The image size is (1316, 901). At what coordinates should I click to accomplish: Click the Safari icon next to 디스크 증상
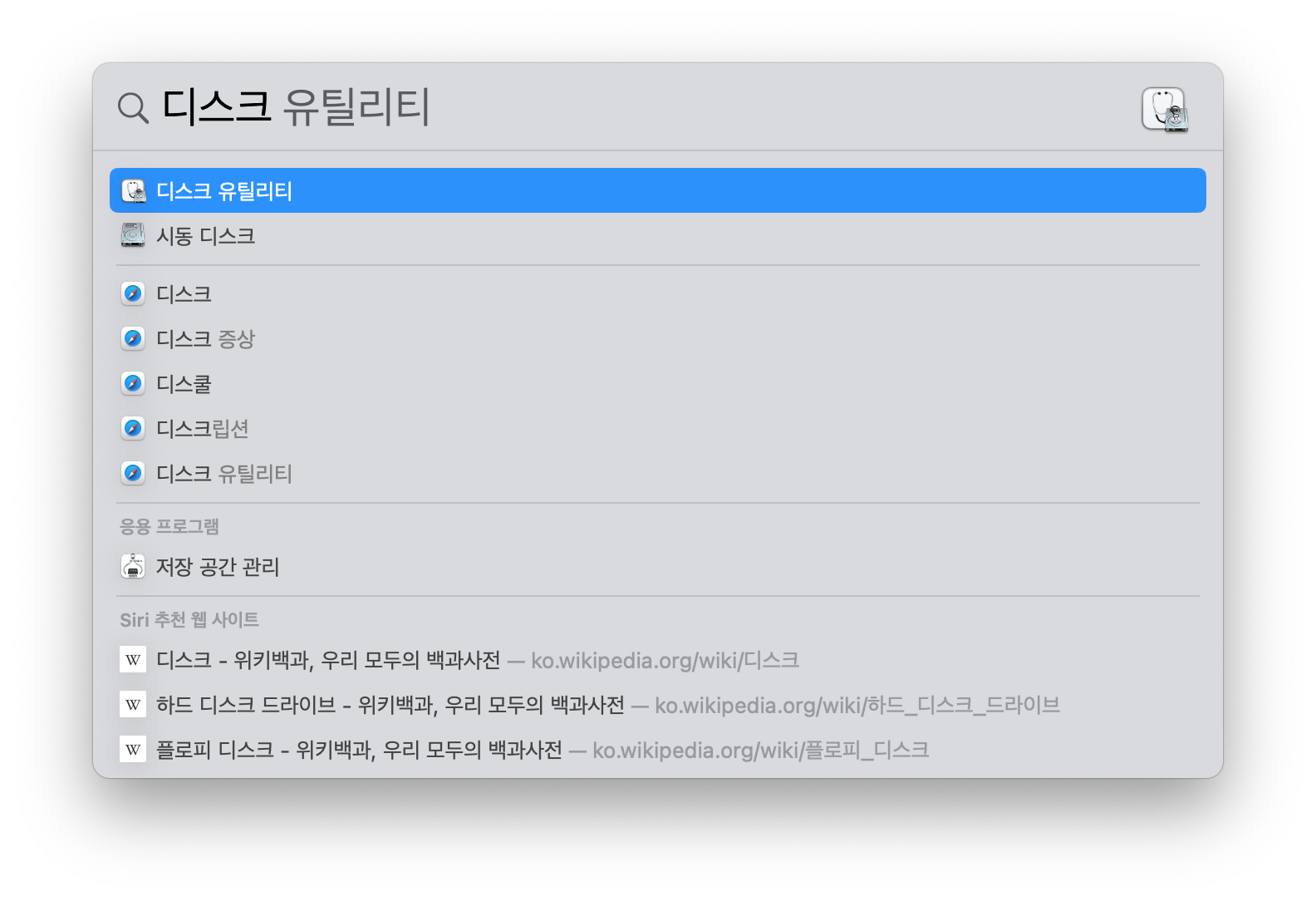pyautogui.click(x=133, y=339)
